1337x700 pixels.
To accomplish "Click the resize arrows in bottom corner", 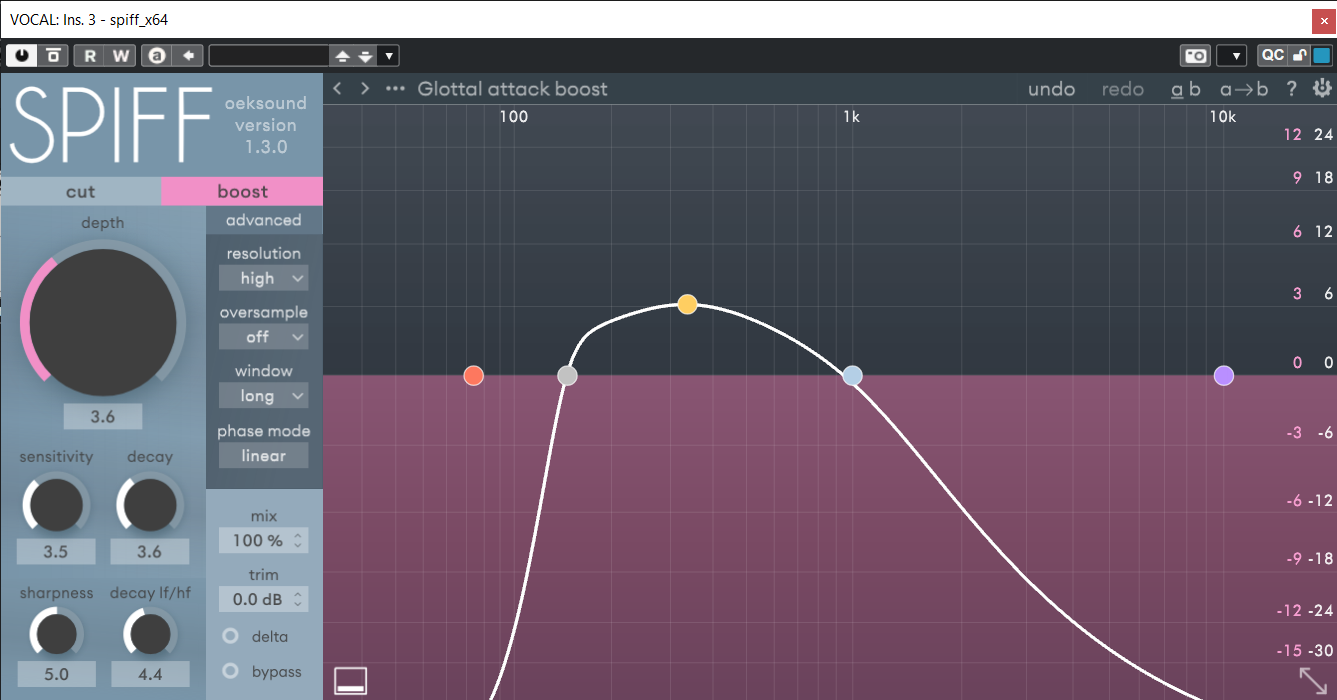I will coord(1314,681).
